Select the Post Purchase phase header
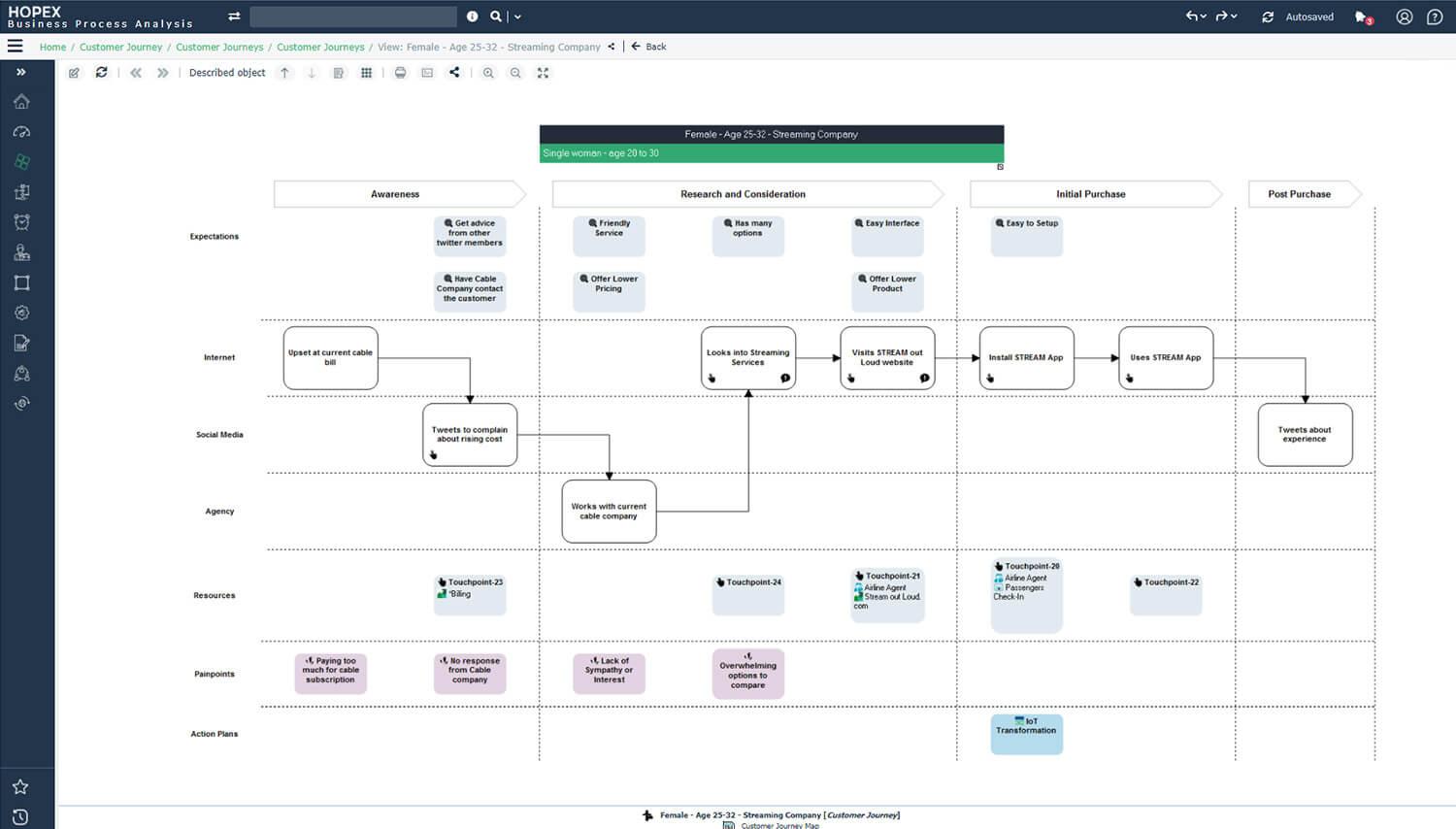 [x=1304, y=194]
